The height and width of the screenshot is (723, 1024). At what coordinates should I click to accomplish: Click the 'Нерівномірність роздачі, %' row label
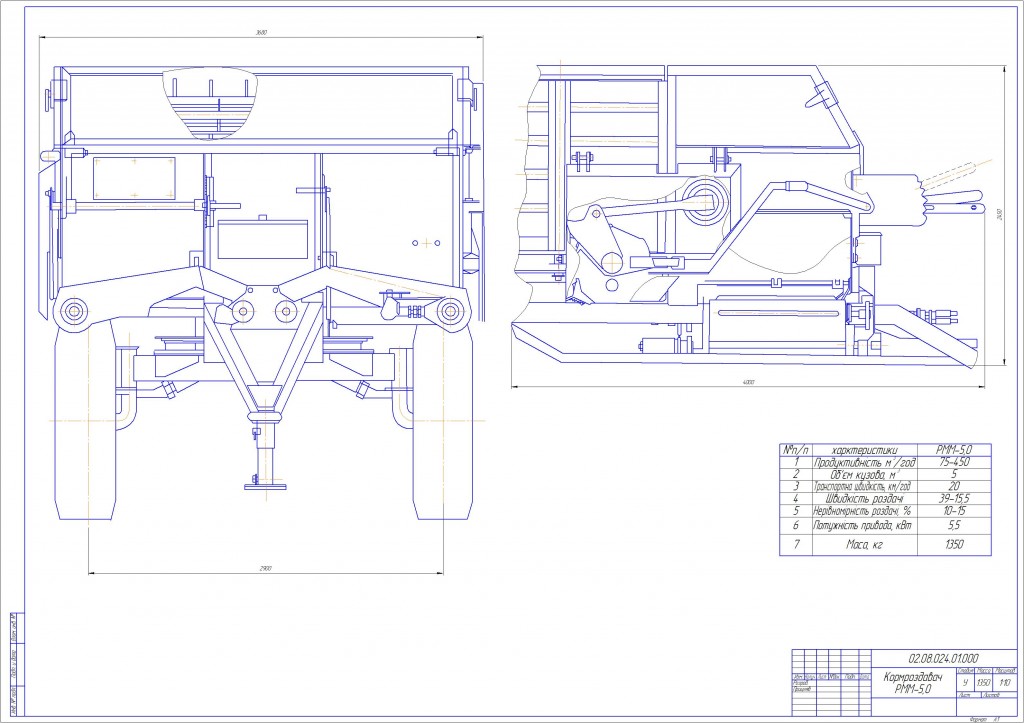[x=862, y=511]
